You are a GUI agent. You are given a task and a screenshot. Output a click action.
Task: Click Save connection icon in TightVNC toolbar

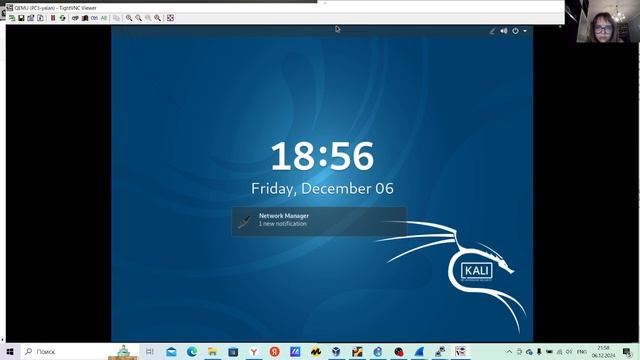(21, 18)
